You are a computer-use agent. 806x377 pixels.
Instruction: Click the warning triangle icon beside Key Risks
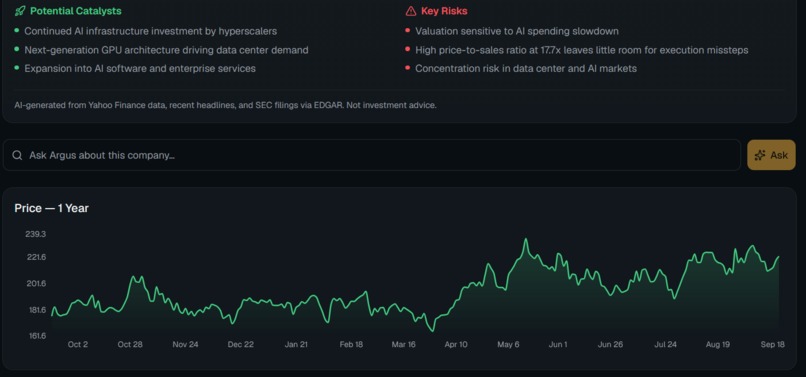click(x=411, y=11)
